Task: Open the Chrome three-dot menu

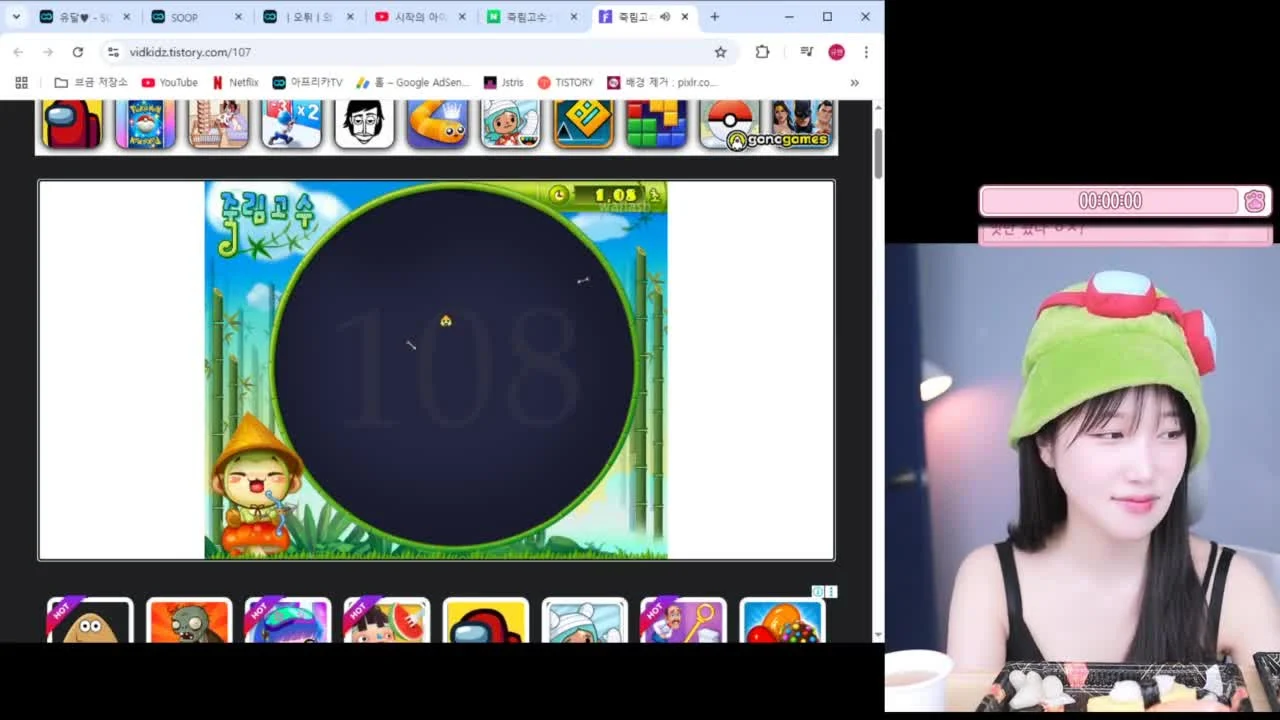Action: pos(866,52)
